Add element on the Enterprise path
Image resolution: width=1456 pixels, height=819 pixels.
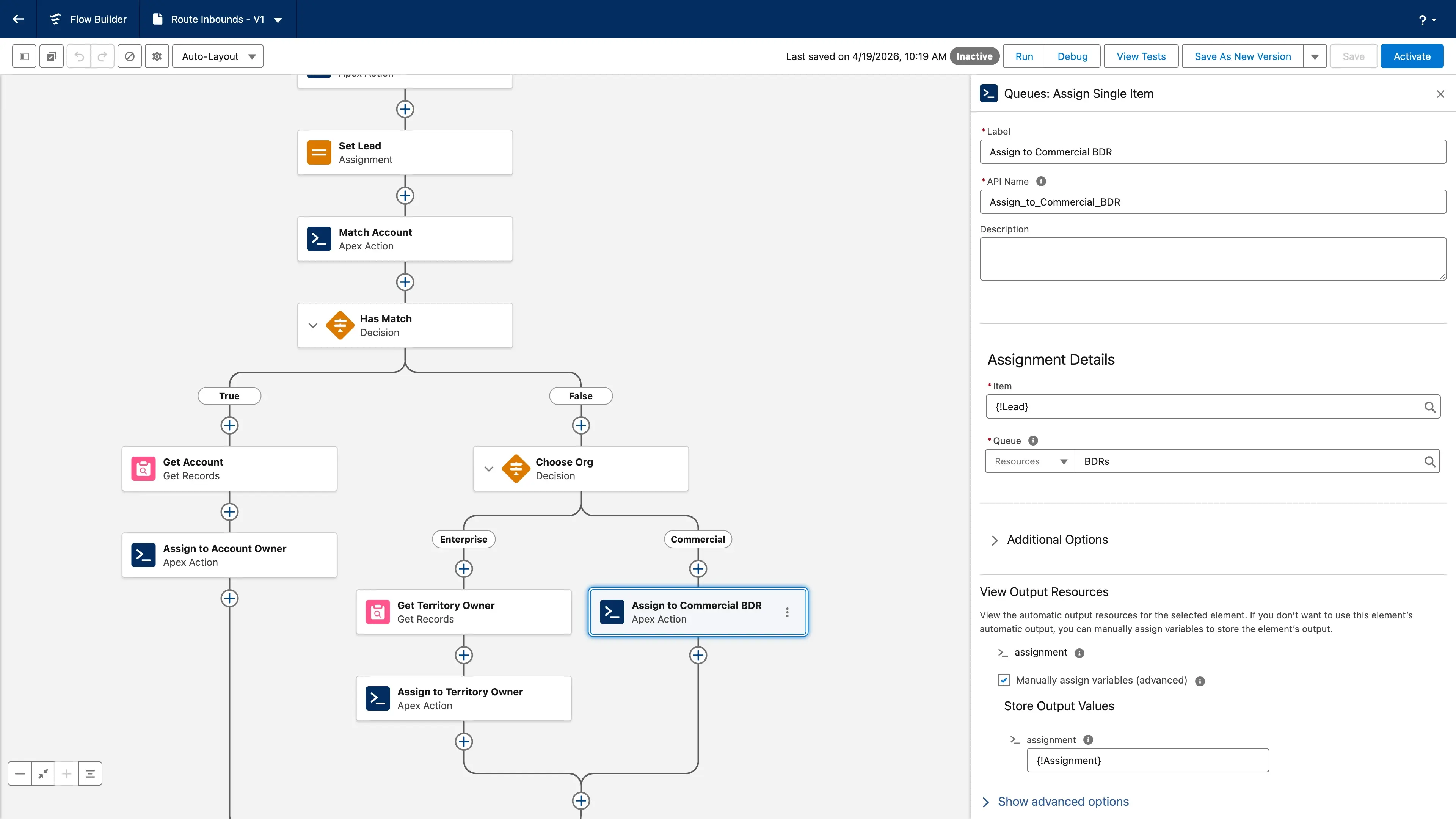pos(463,569)
